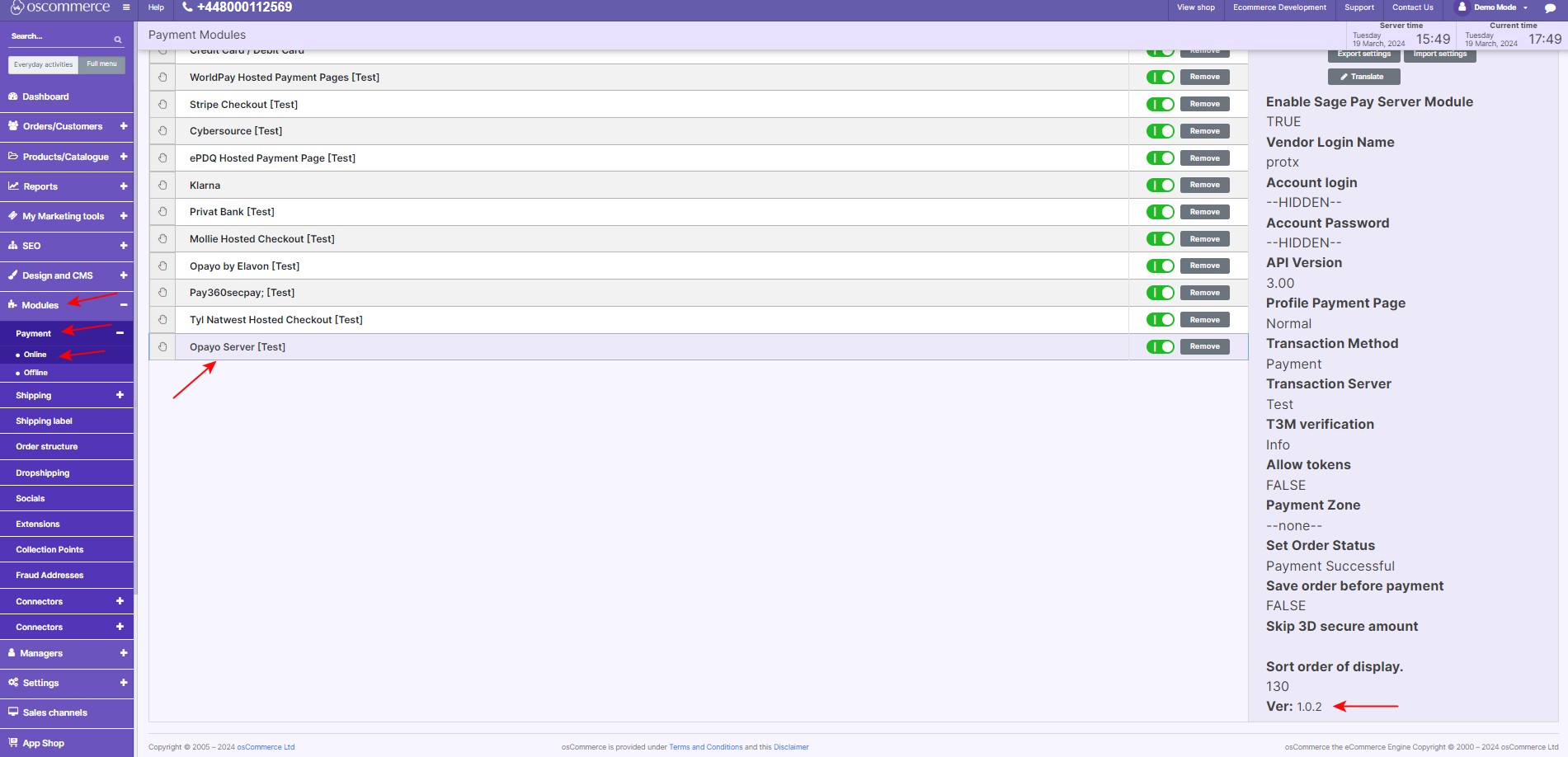Collapse the Modules section minus sign
The image size is (1568, 757).
point(124,305)
